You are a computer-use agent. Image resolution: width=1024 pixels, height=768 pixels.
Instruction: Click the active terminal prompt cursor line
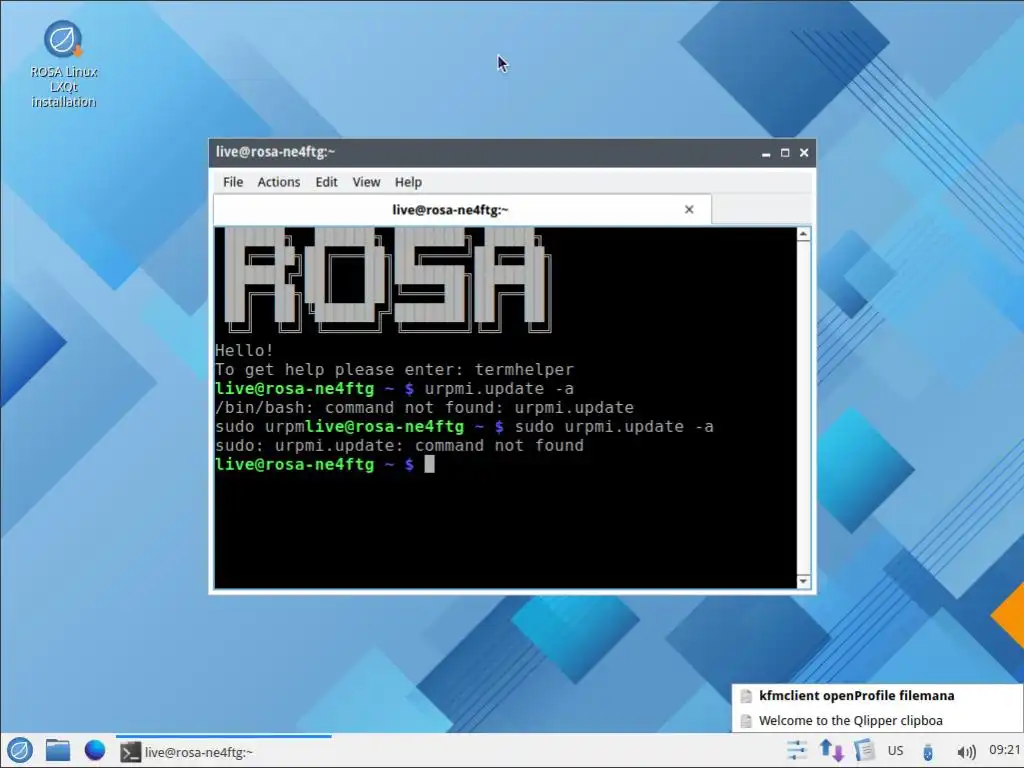point(325,464)
